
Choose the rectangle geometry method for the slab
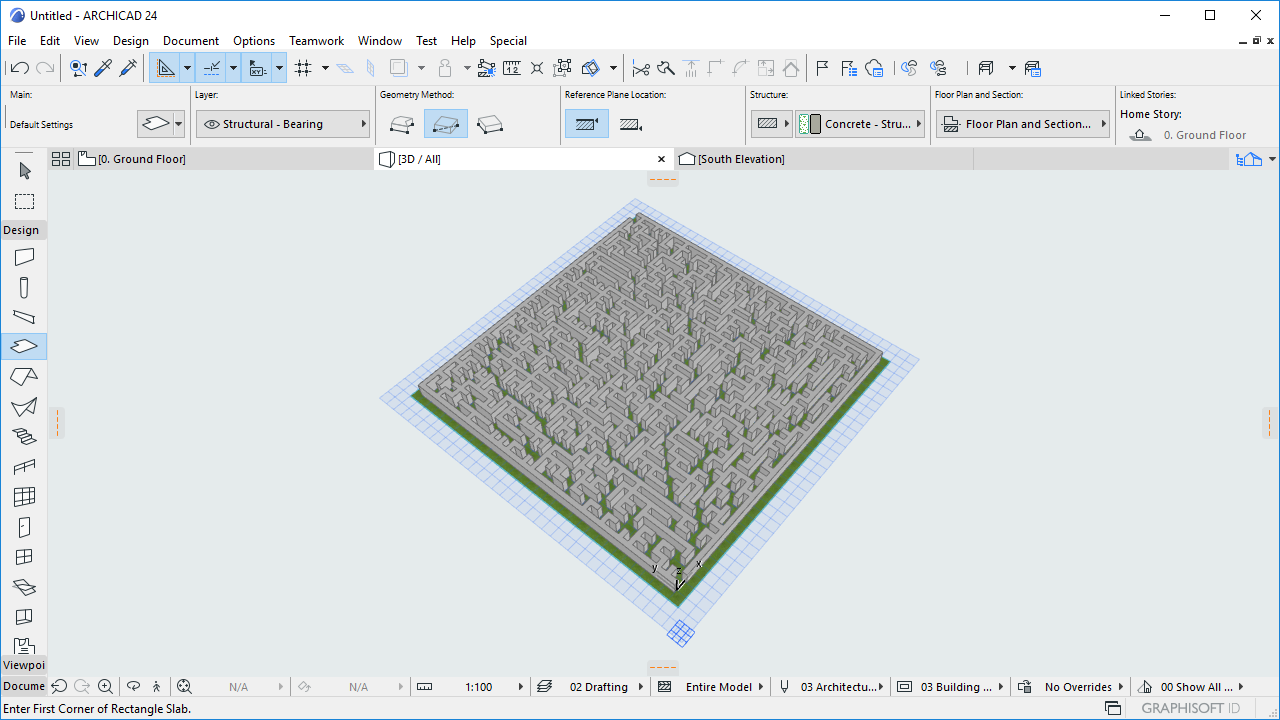(x=446, y=123)
